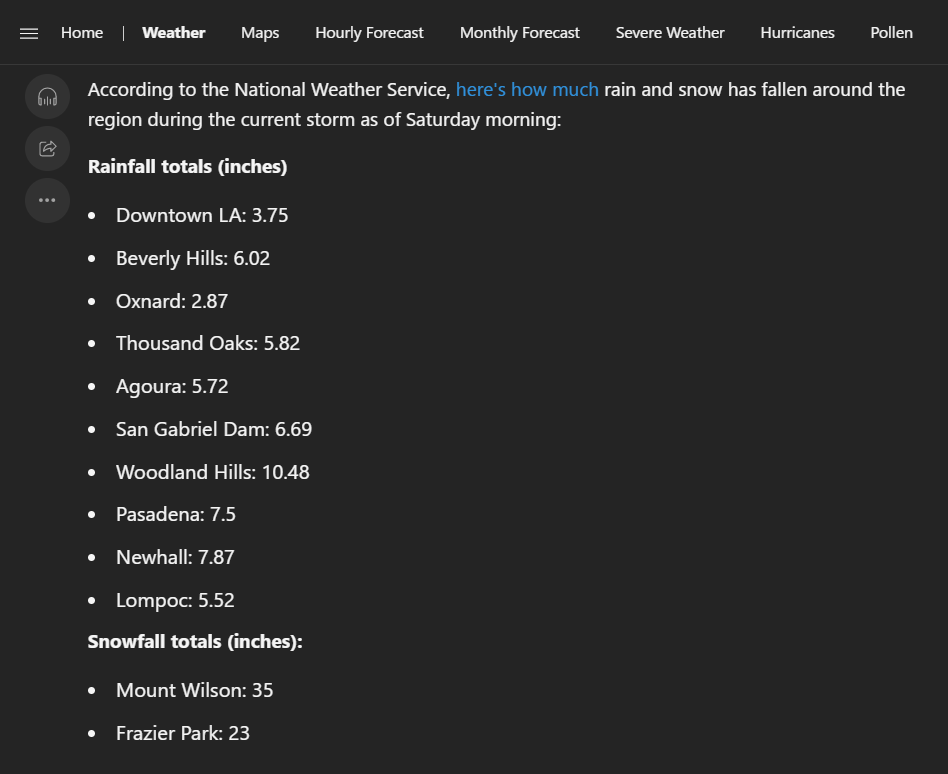Click the share article icon
The height and width of the screenshot is (774, 948).
(47, 148)
